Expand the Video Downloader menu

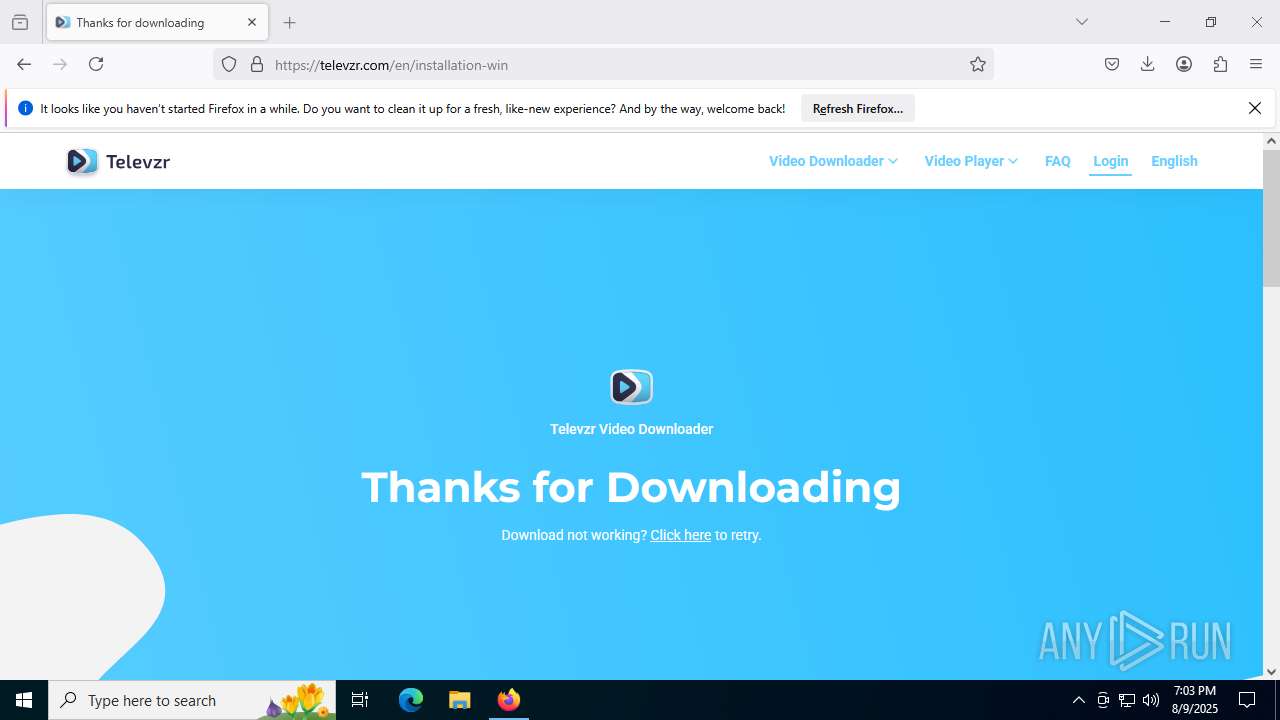click(x=833, y=161)
